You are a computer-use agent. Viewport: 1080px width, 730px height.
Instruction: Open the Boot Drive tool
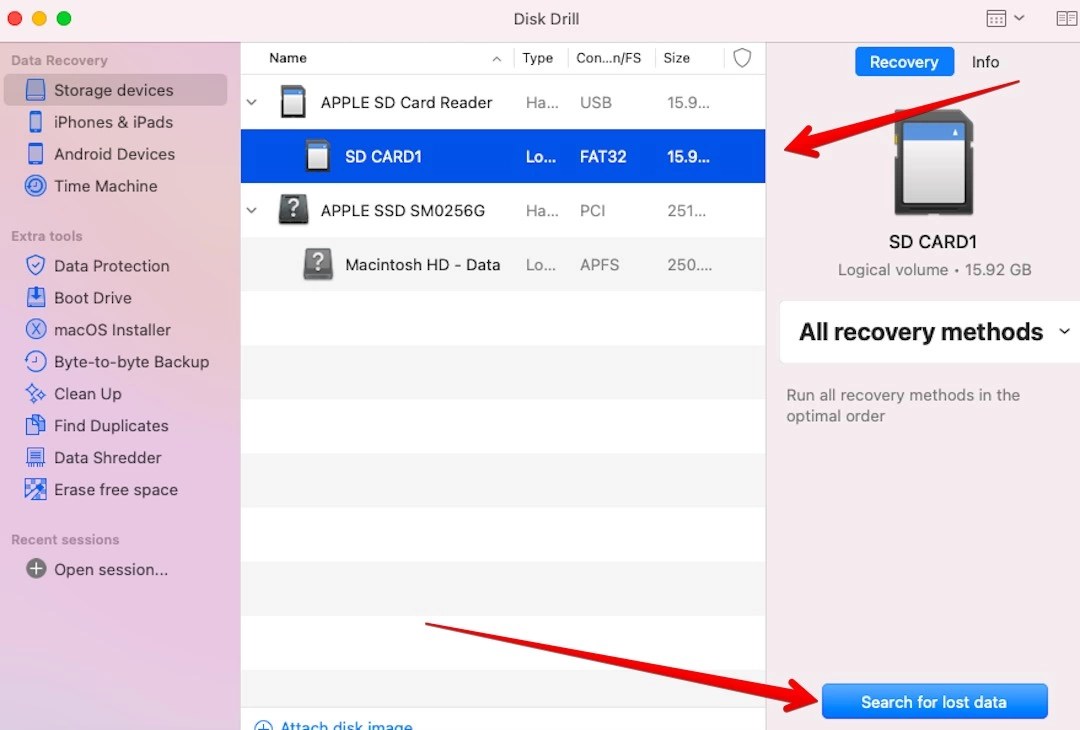pos(92,298)
